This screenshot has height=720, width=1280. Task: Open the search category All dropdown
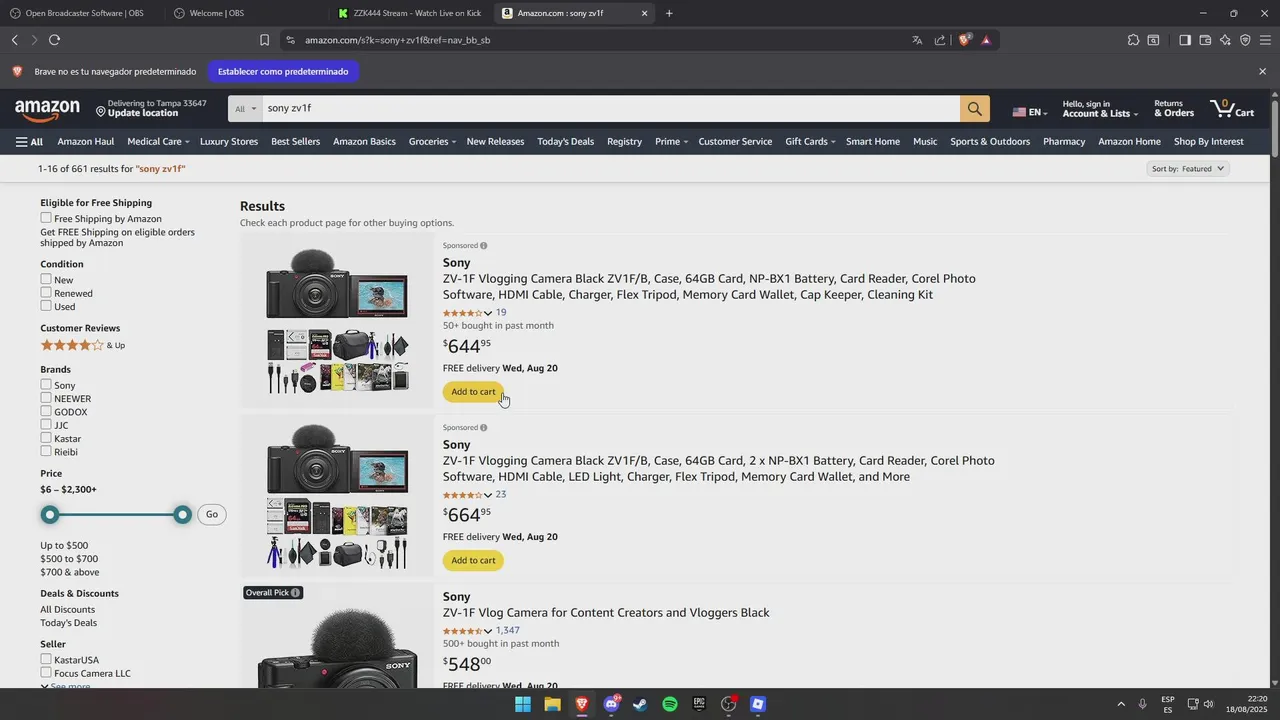point(245,109)
